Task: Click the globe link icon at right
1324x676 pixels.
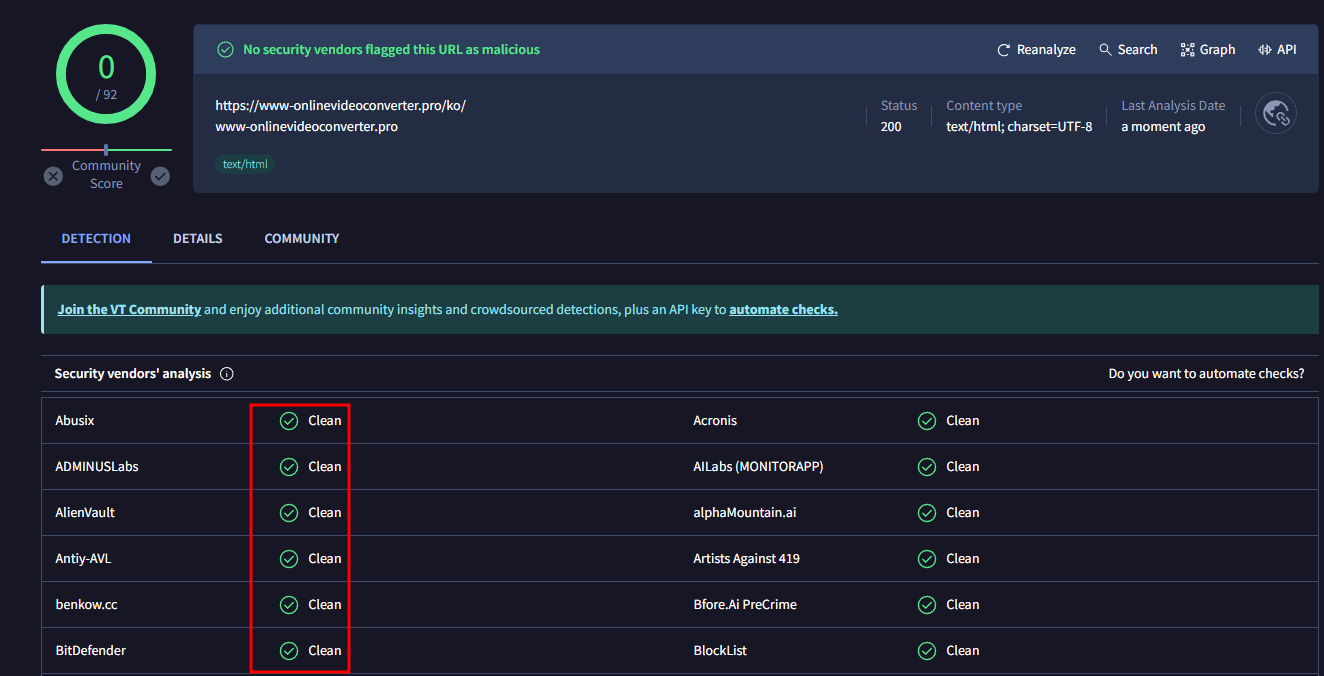Action: point(1276,113)
